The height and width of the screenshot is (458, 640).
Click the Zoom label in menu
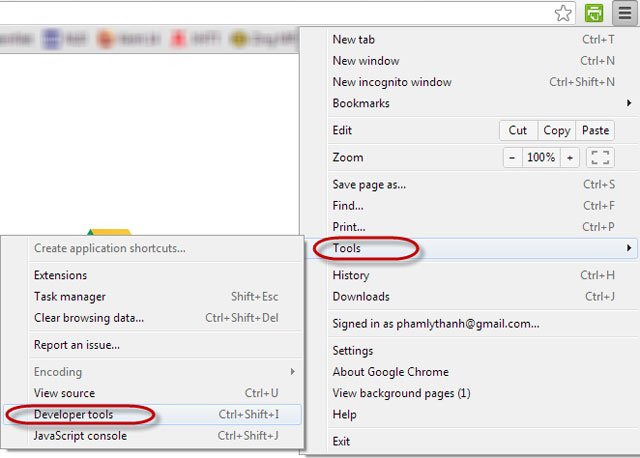click(x=348, y=157)
